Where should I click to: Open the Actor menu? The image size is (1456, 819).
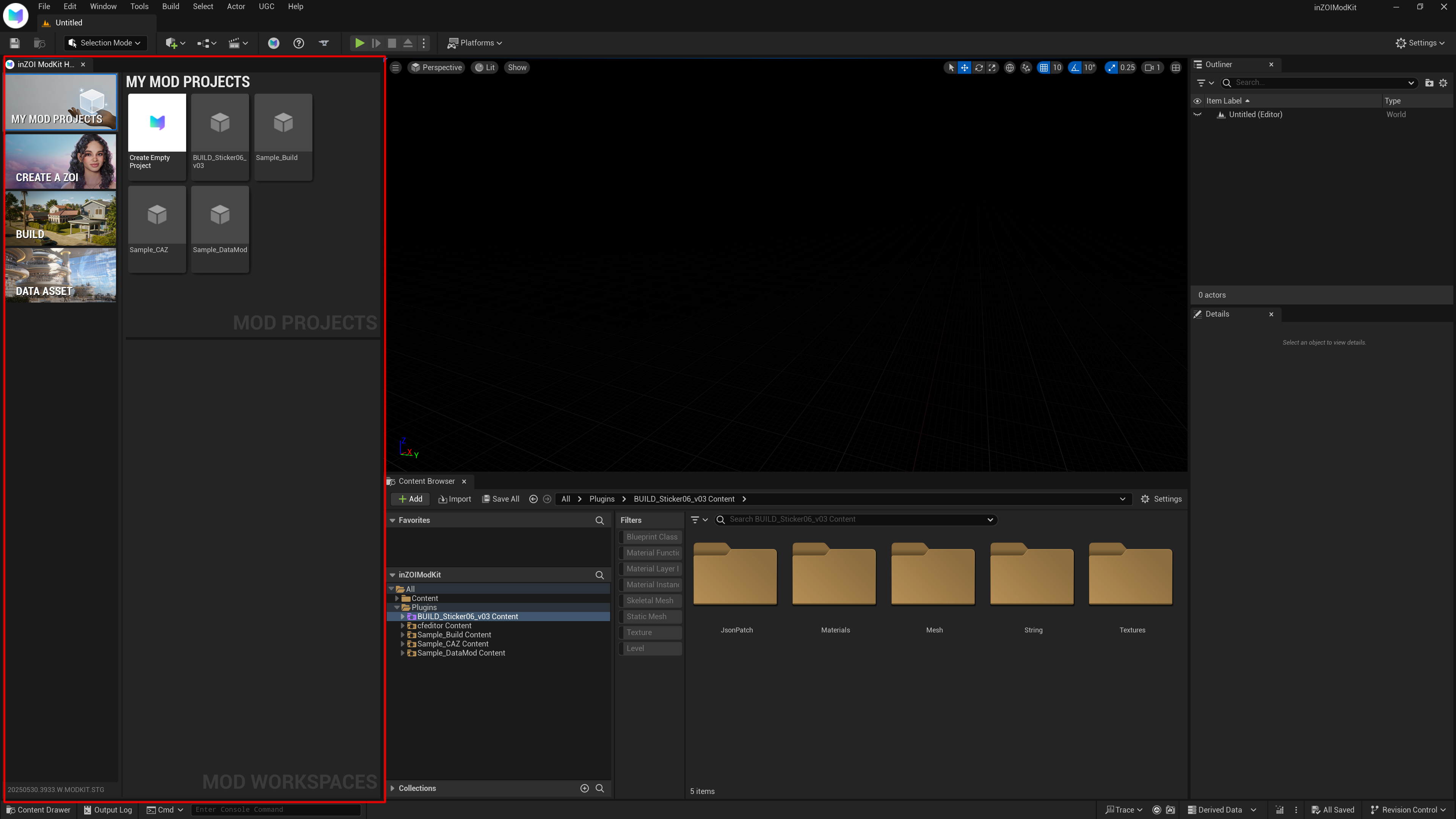pos(236,6)
